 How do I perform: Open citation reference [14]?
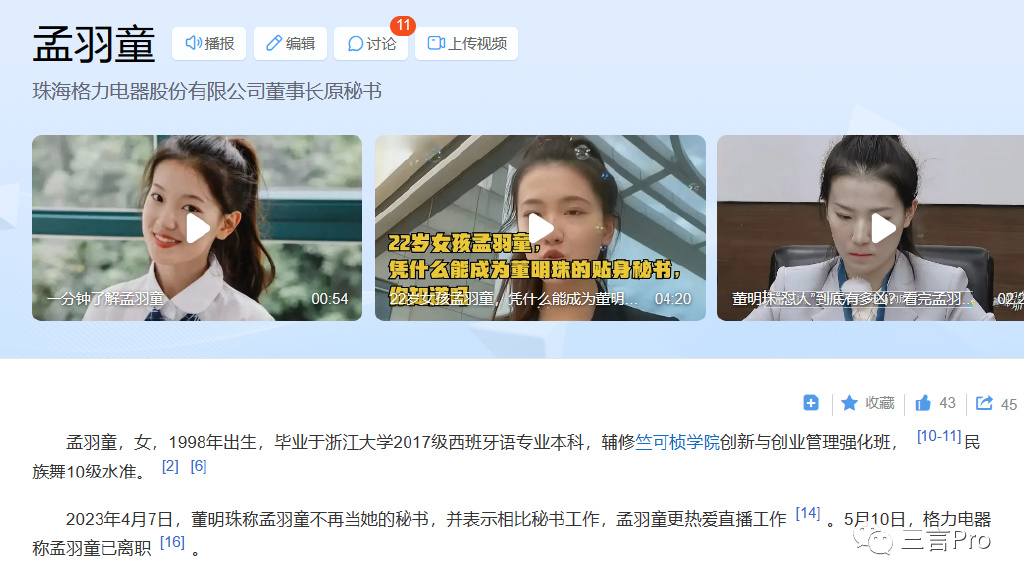click(808, 513)
